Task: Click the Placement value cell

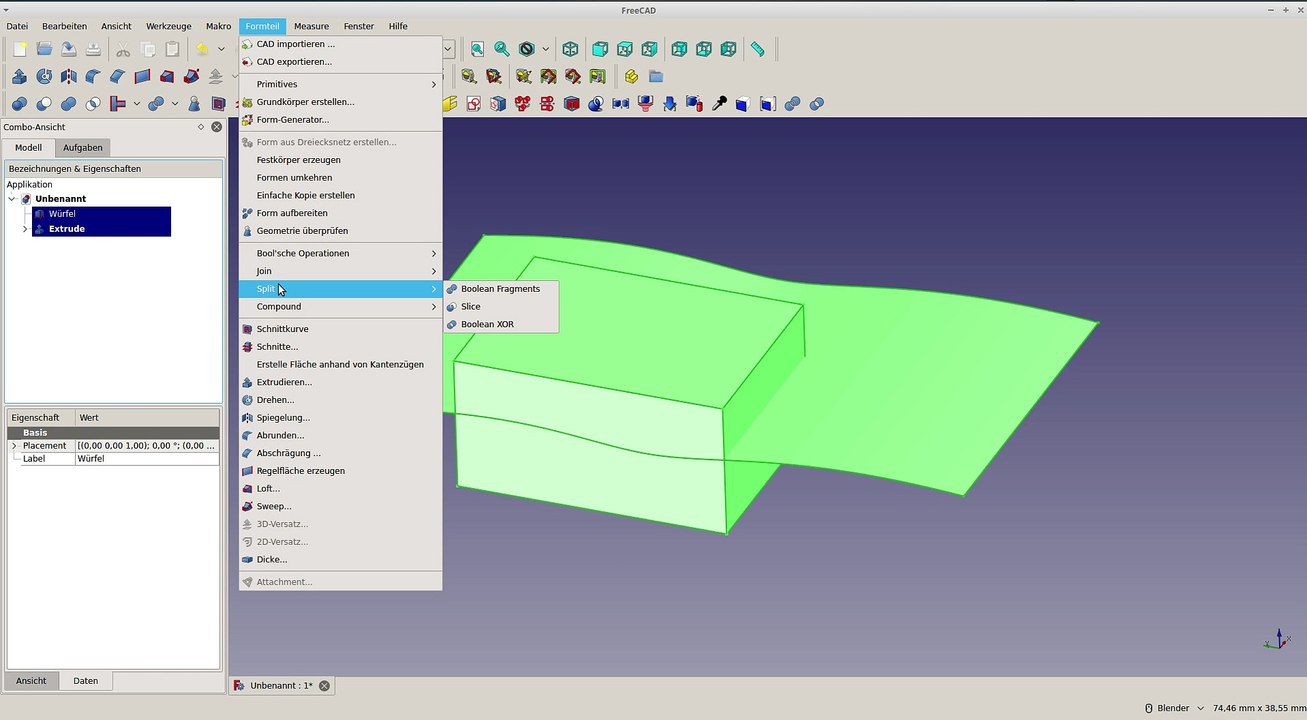Action: (x=147, y=446)
